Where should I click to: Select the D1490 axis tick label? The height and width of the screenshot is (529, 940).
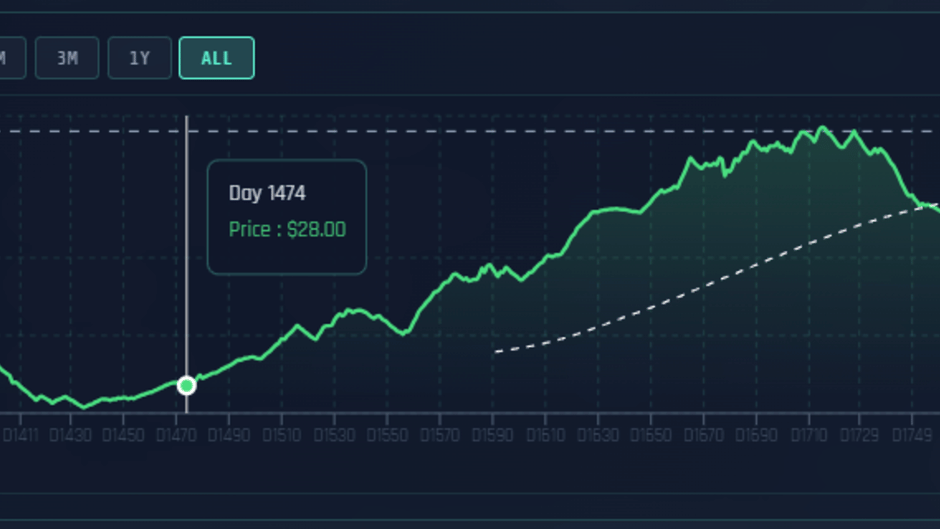click(x=228, y=436)
